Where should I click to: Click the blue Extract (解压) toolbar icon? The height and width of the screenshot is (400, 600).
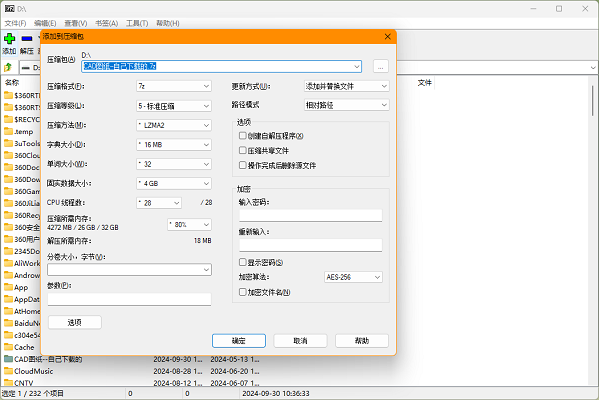(27, 39)
